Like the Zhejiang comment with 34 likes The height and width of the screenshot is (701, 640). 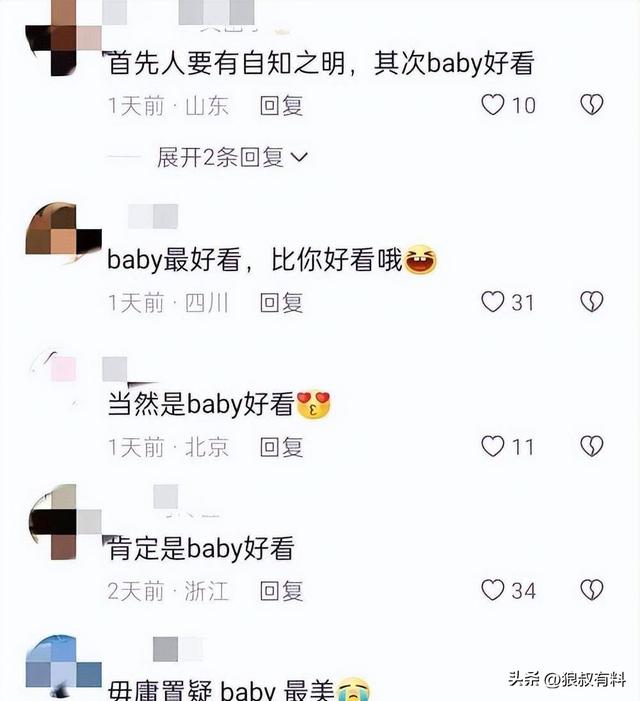click(493, 590)
